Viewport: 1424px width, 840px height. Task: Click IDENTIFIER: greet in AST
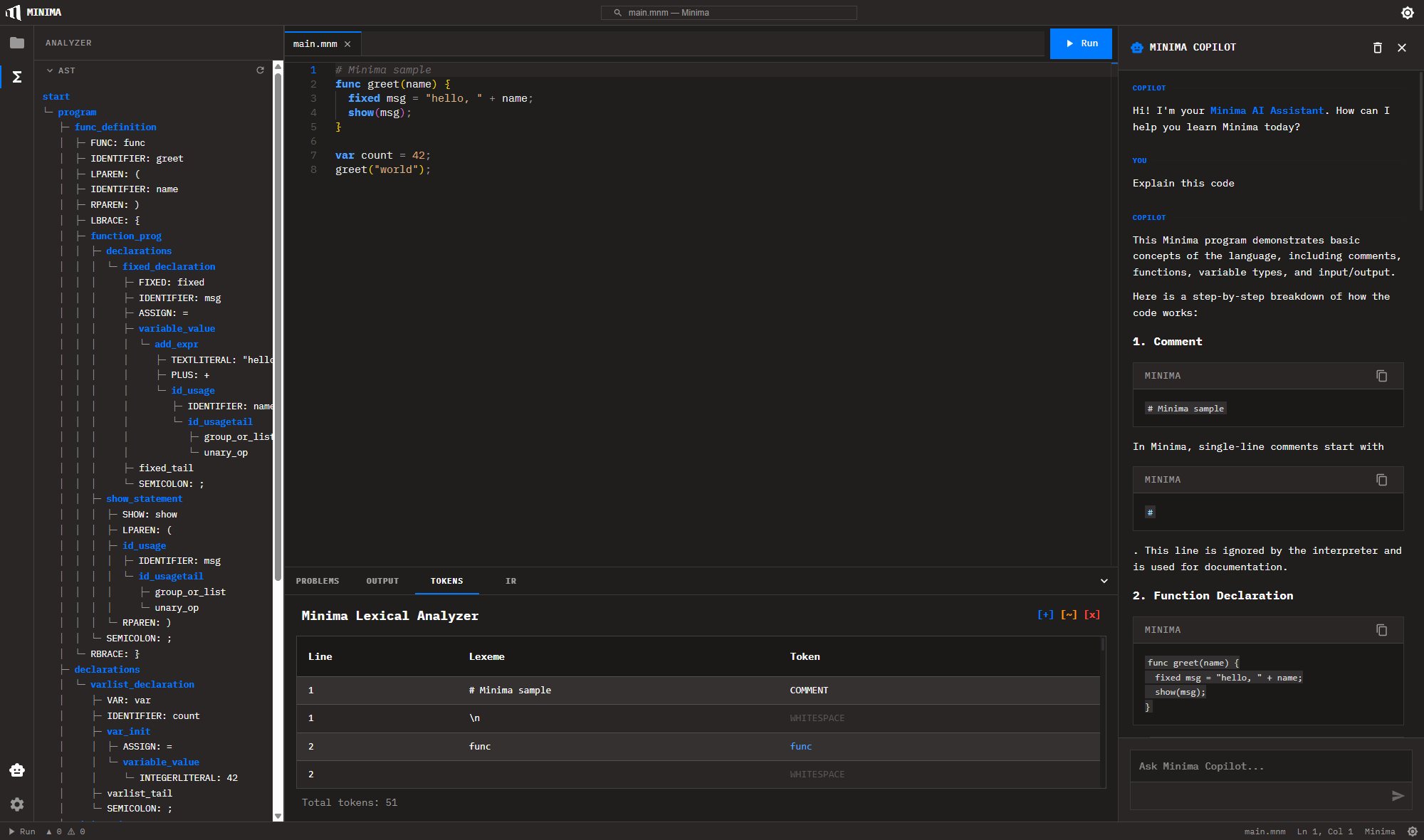click(137, 159)
